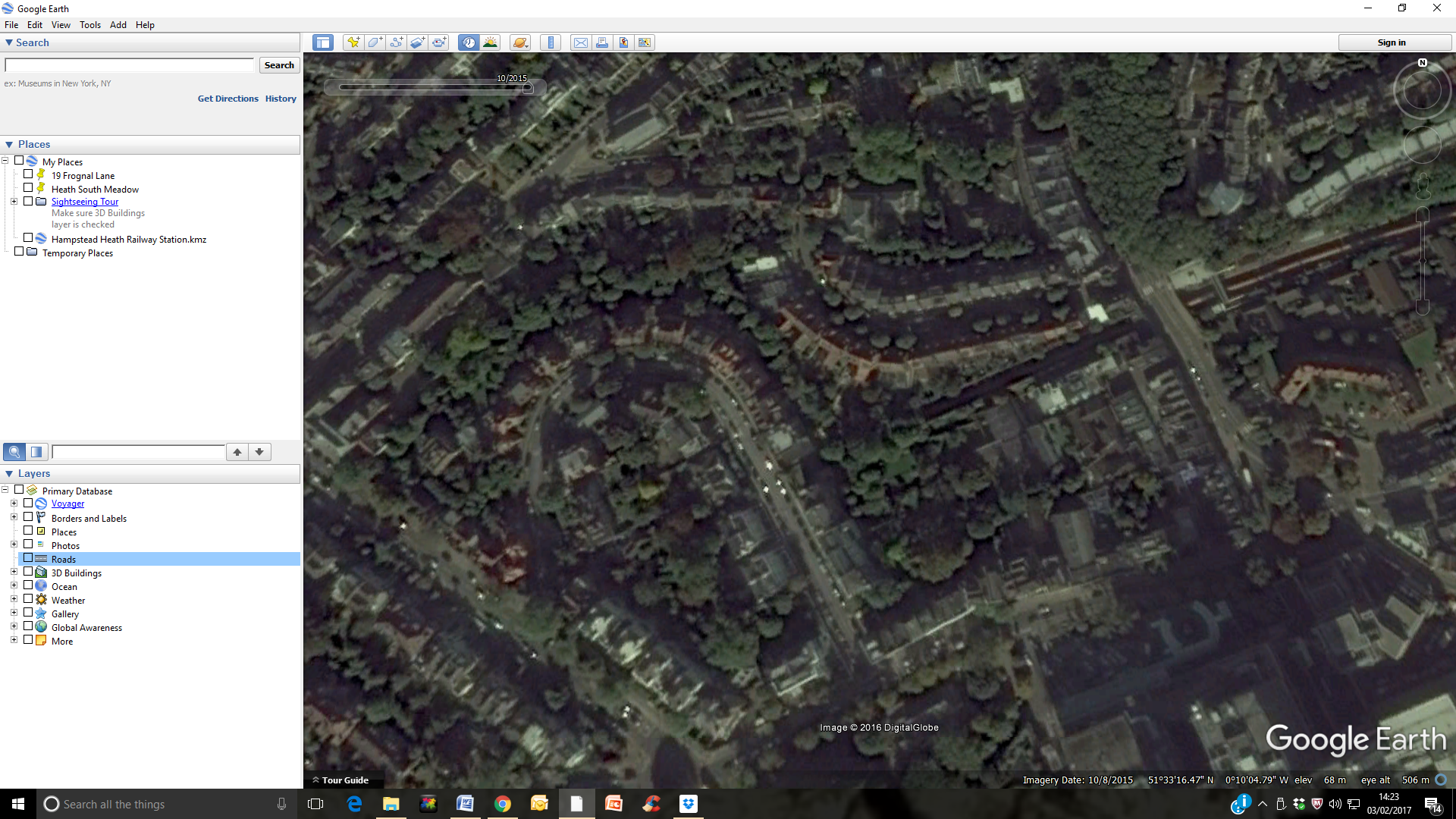1456x819 pixels.
Task: Check the Temporary Places checkbox
Action: coord(19,252)
